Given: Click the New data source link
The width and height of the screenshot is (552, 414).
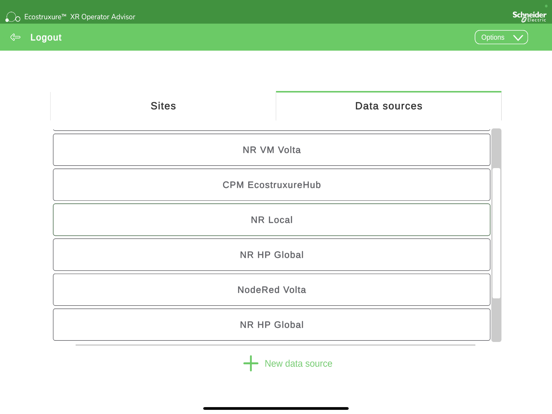Looking at the screenshot, I should point(298,363).
